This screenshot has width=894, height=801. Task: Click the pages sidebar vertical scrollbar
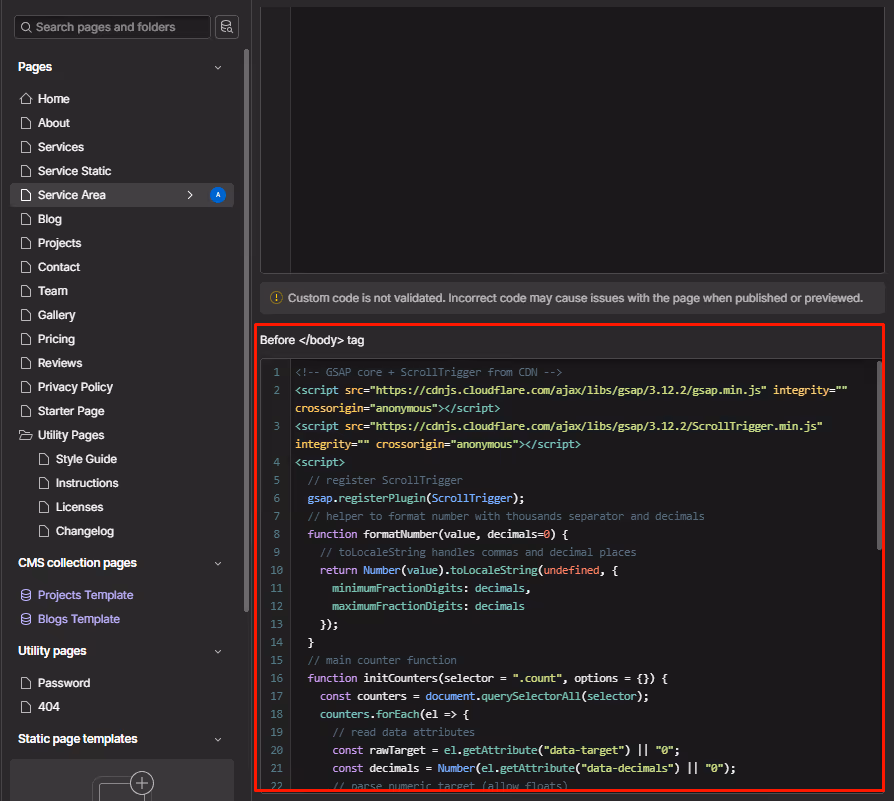(246, 331)
